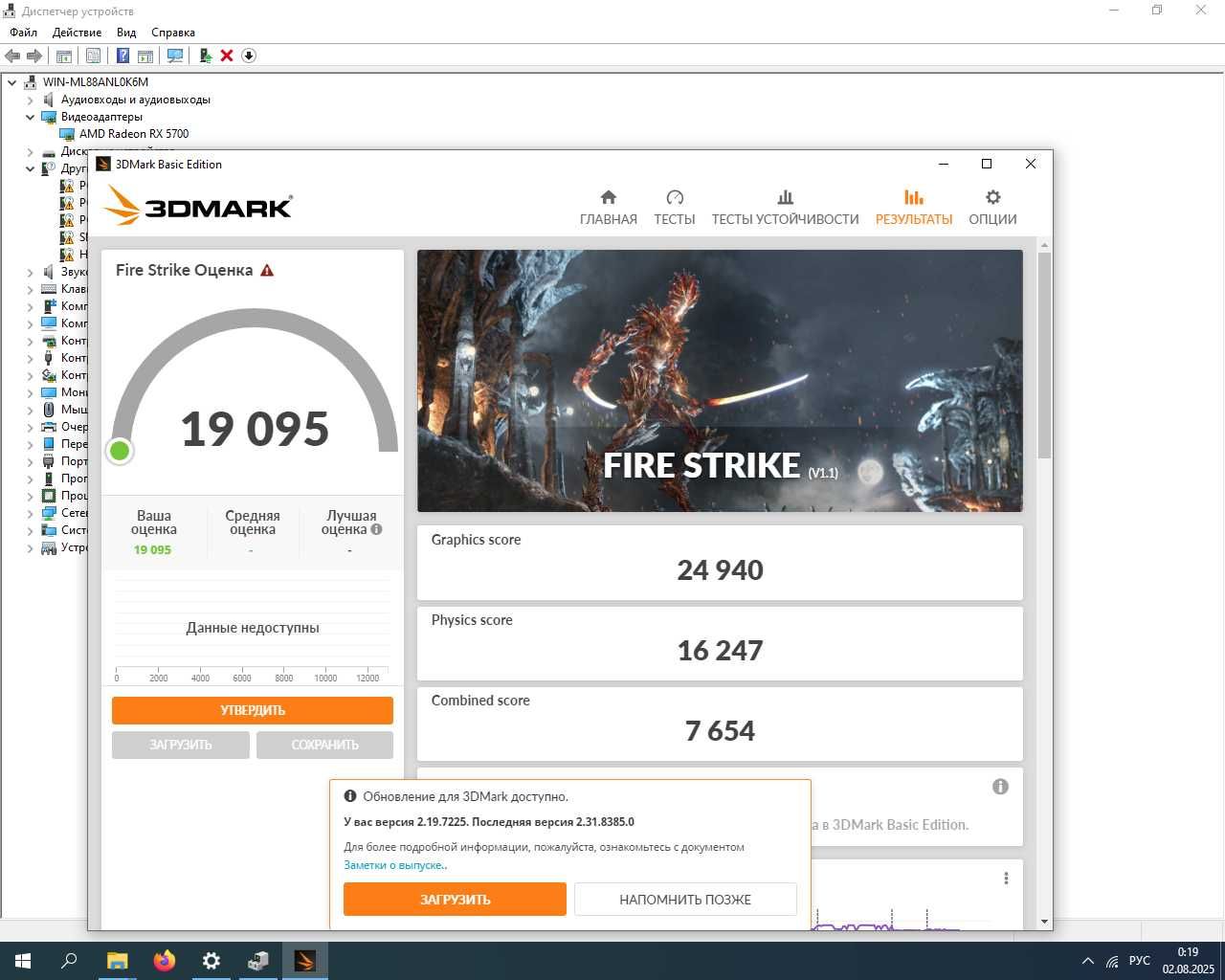Click the РУС language indicator
The image size is (1225, 980).
tap(1139, 961)
